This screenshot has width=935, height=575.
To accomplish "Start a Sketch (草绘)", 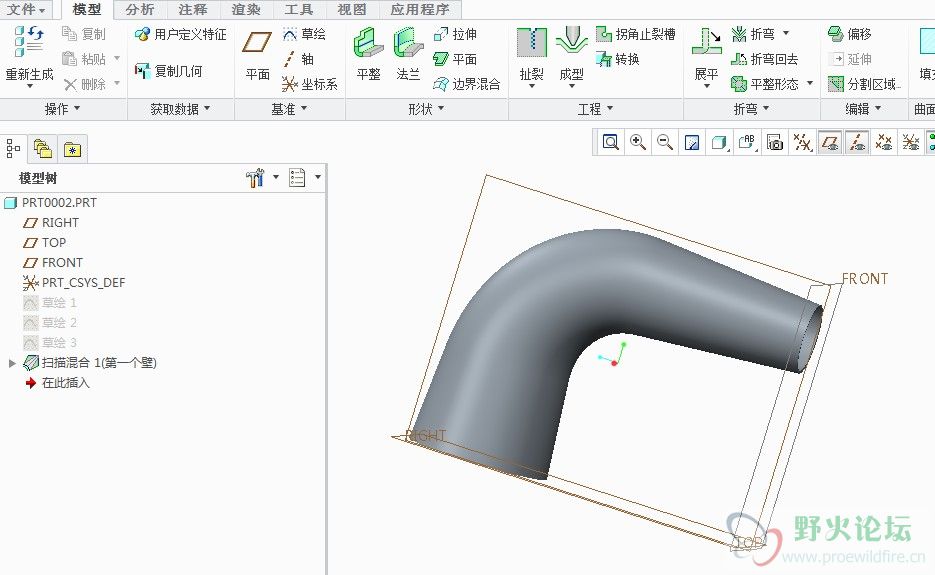I will (304, 34).
